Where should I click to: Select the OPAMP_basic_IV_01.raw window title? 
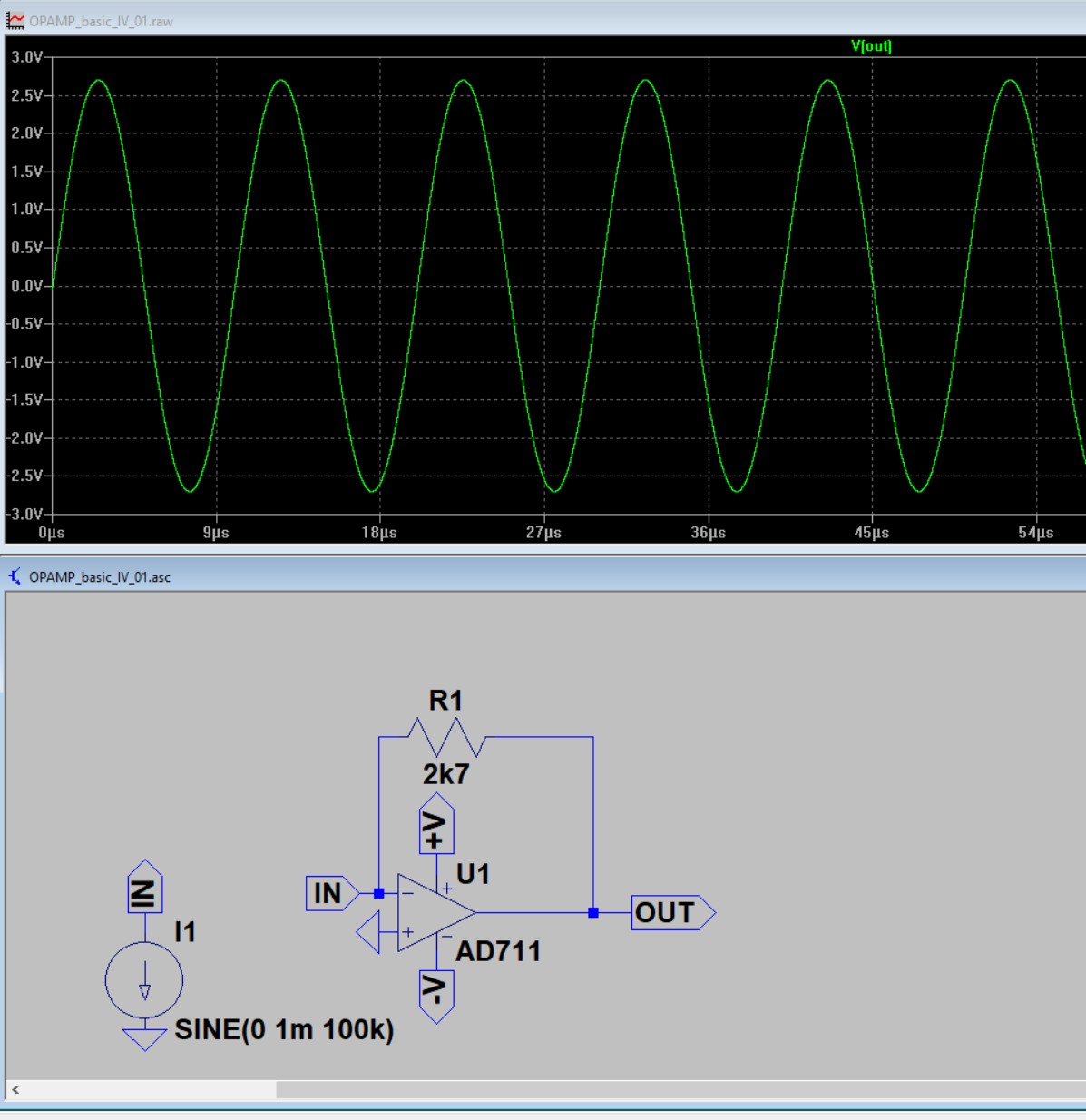point(101,21)
